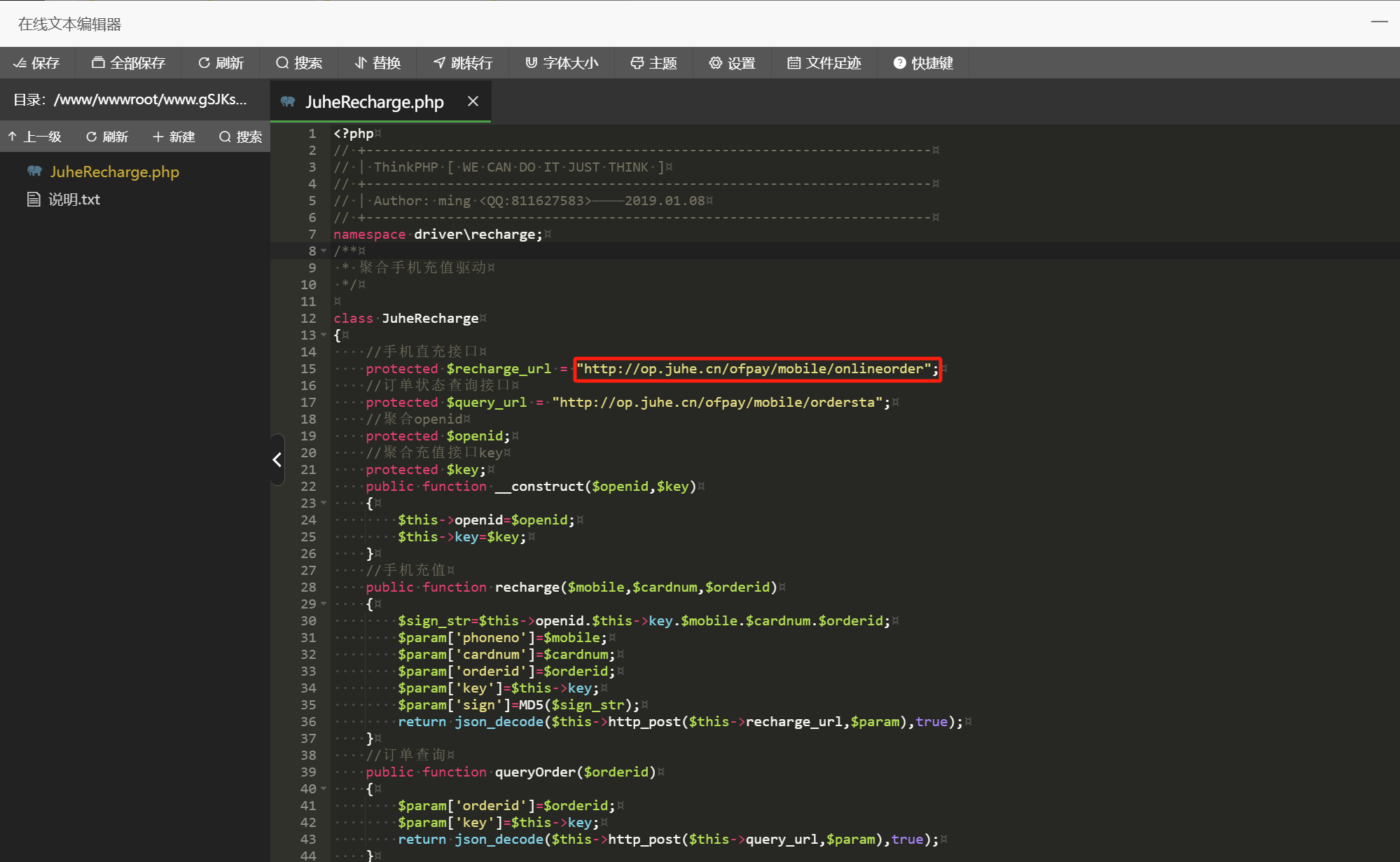Click the recharge function declaration on line 28
The height and width of the screenshot is (862, 1400).
point(571,587)
